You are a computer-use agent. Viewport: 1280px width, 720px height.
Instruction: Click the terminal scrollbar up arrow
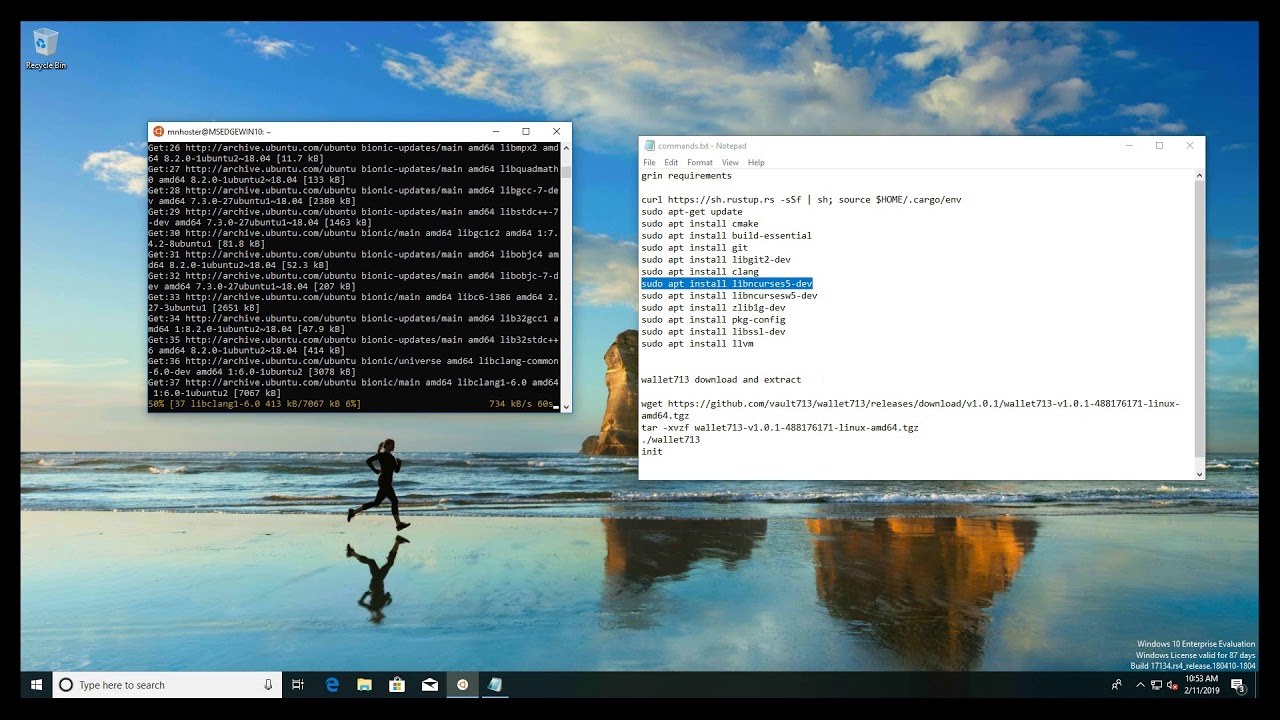[566, 147]
